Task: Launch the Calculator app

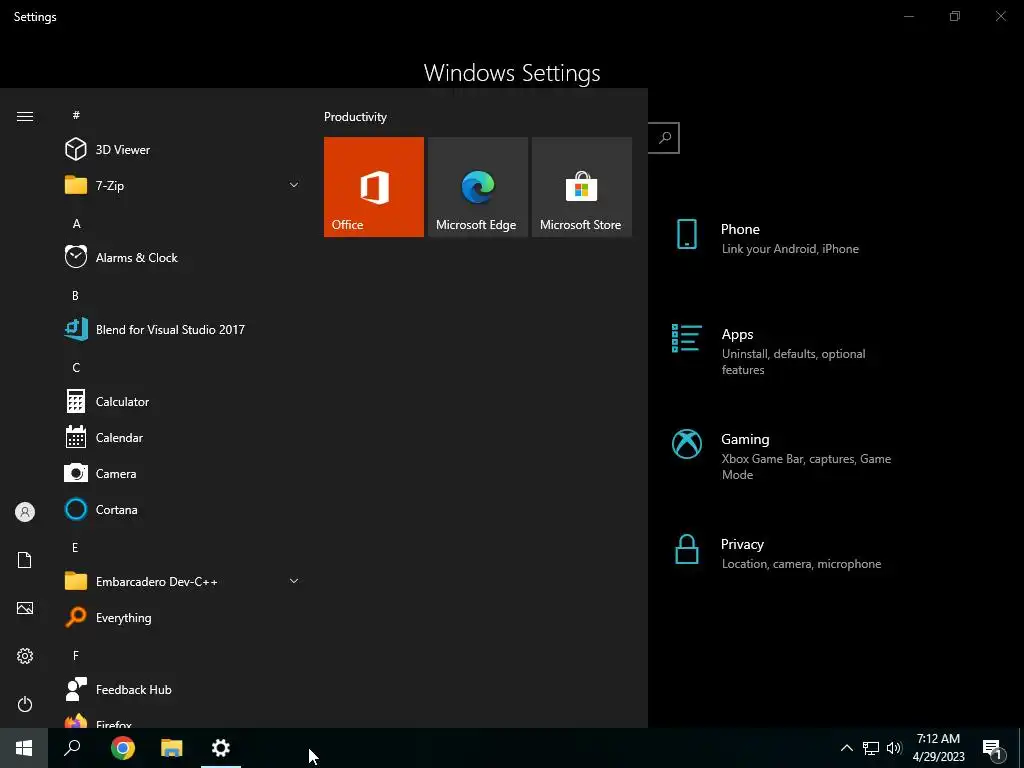Action: click(183, 402)
